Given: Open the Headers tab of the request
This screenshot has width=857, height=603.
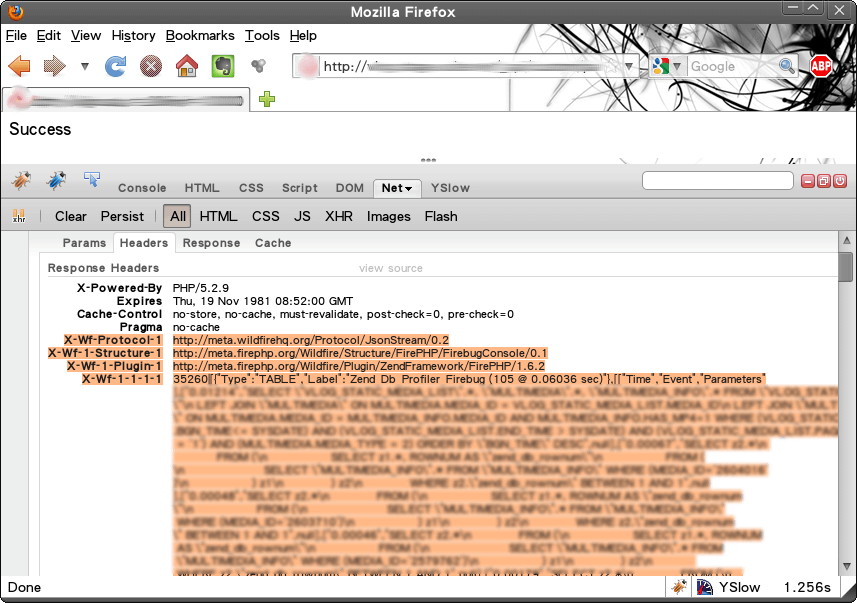Looking at the screenshot, I should point(144,243).
